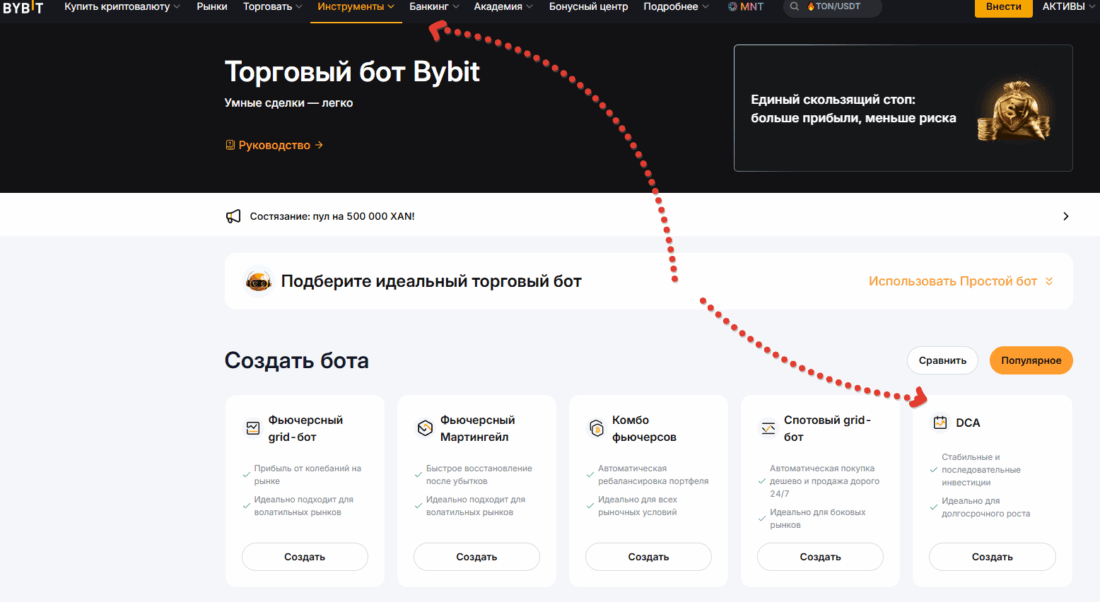The height and width of the screenshot is (602, 1100).
Task: Open the Единый скользящий стоп banner
Action: coord(903,108)
